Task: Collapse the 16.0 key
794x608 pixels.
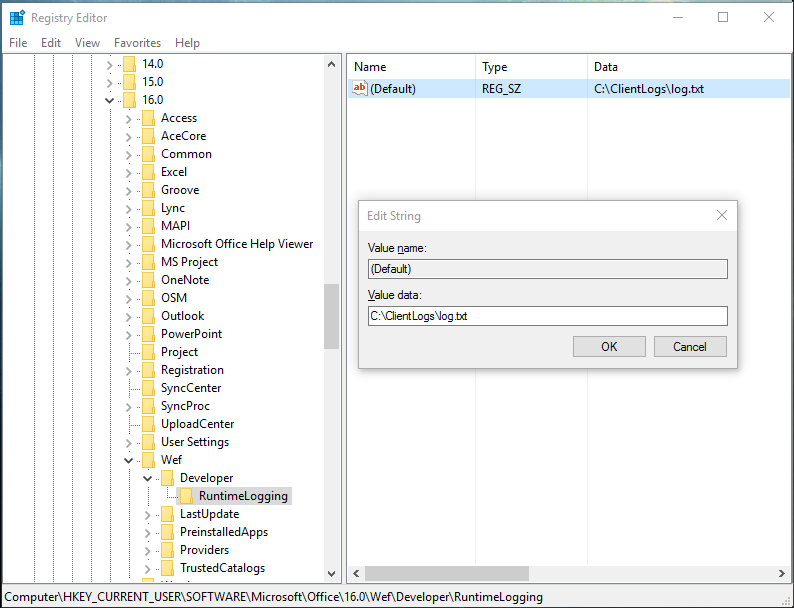Action: (109, 100)
